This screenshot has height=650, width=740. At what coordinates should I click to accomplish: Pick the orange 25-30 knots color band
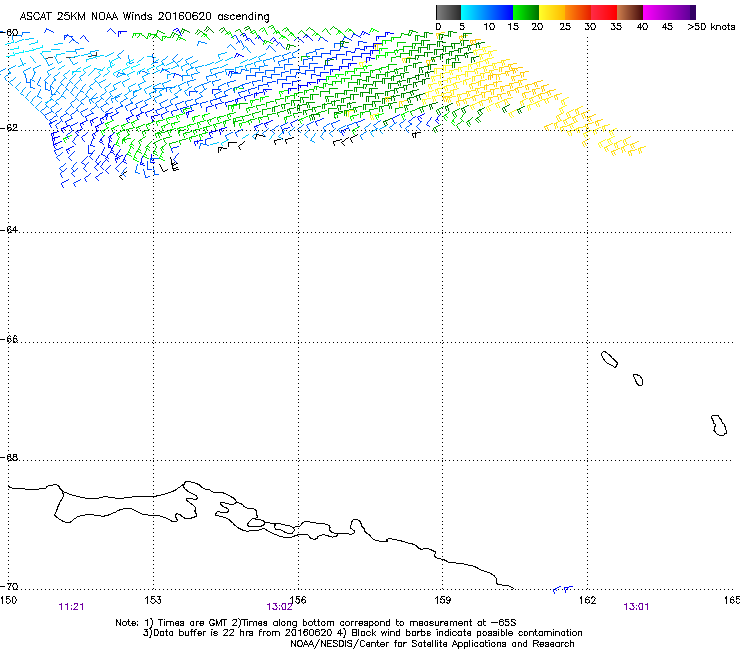[578, 12]
